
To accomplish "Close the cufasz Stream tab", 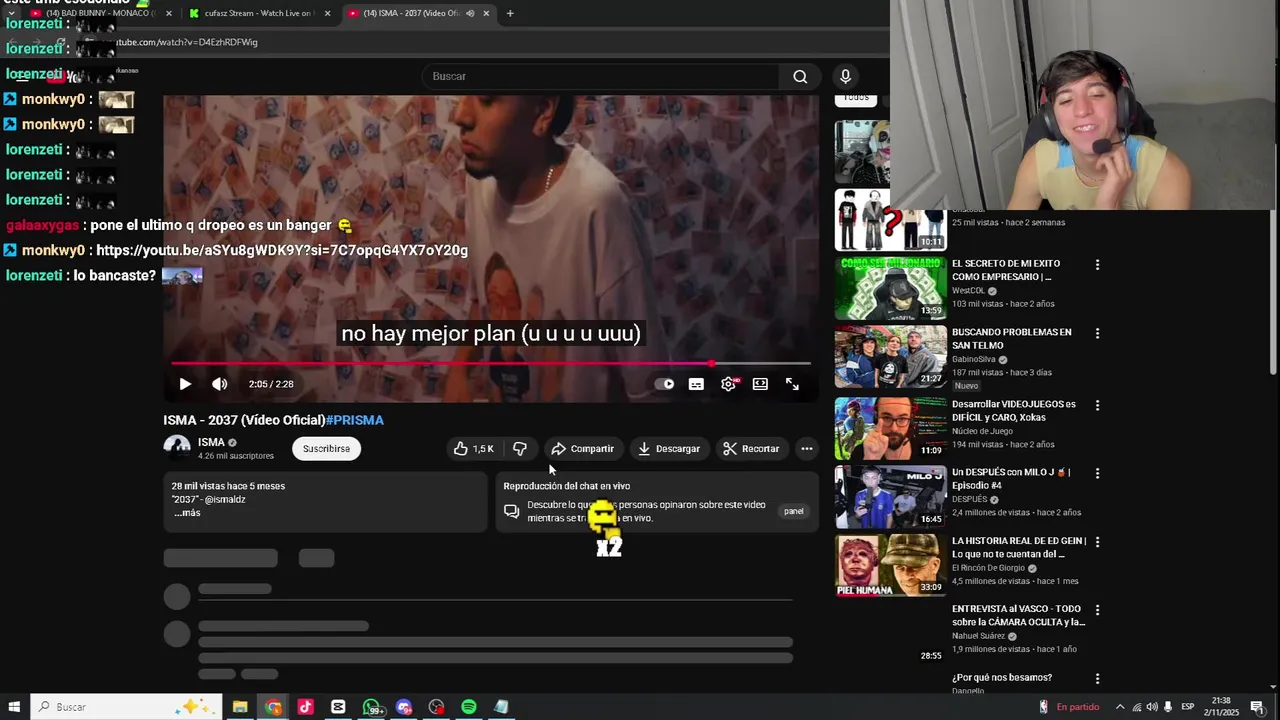I will pyautogui.click(x=327, y=13).
